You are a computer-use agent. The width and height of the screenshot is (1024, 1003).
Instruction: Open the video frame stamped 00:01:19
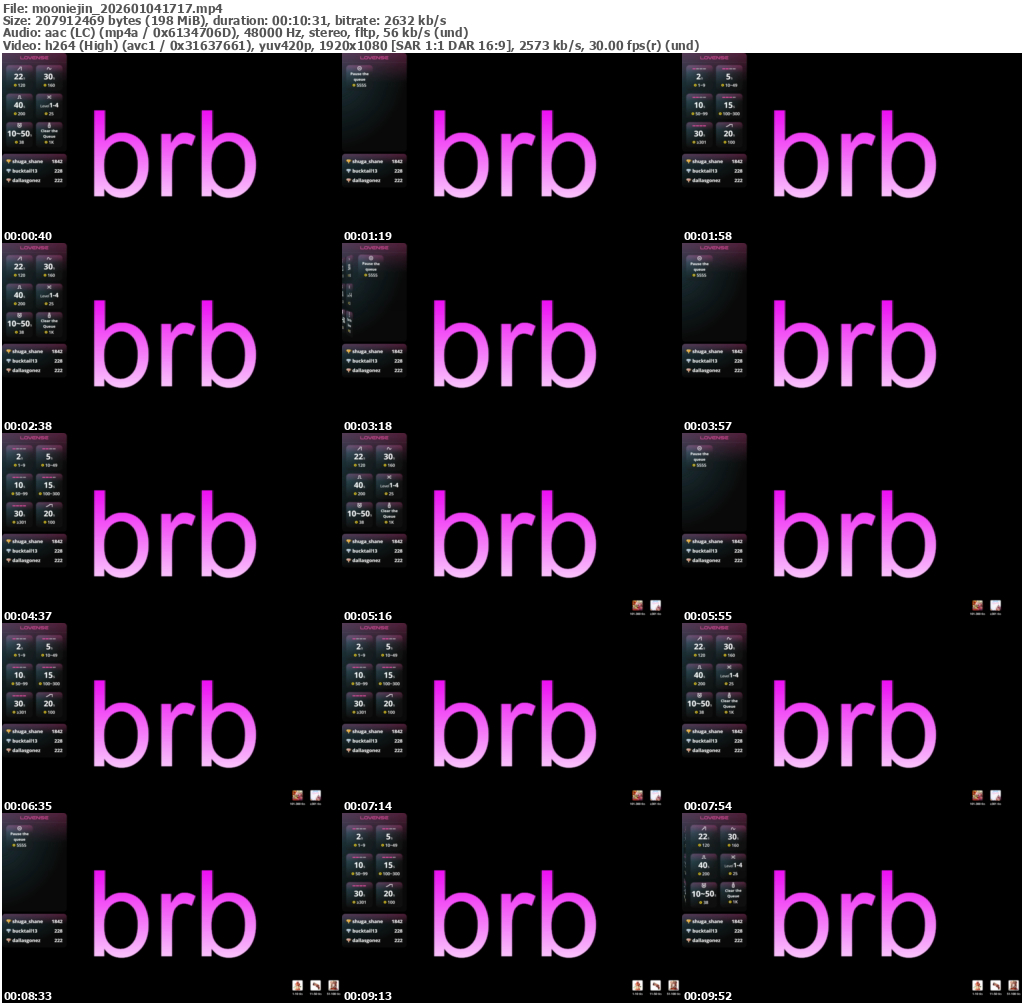511,148
